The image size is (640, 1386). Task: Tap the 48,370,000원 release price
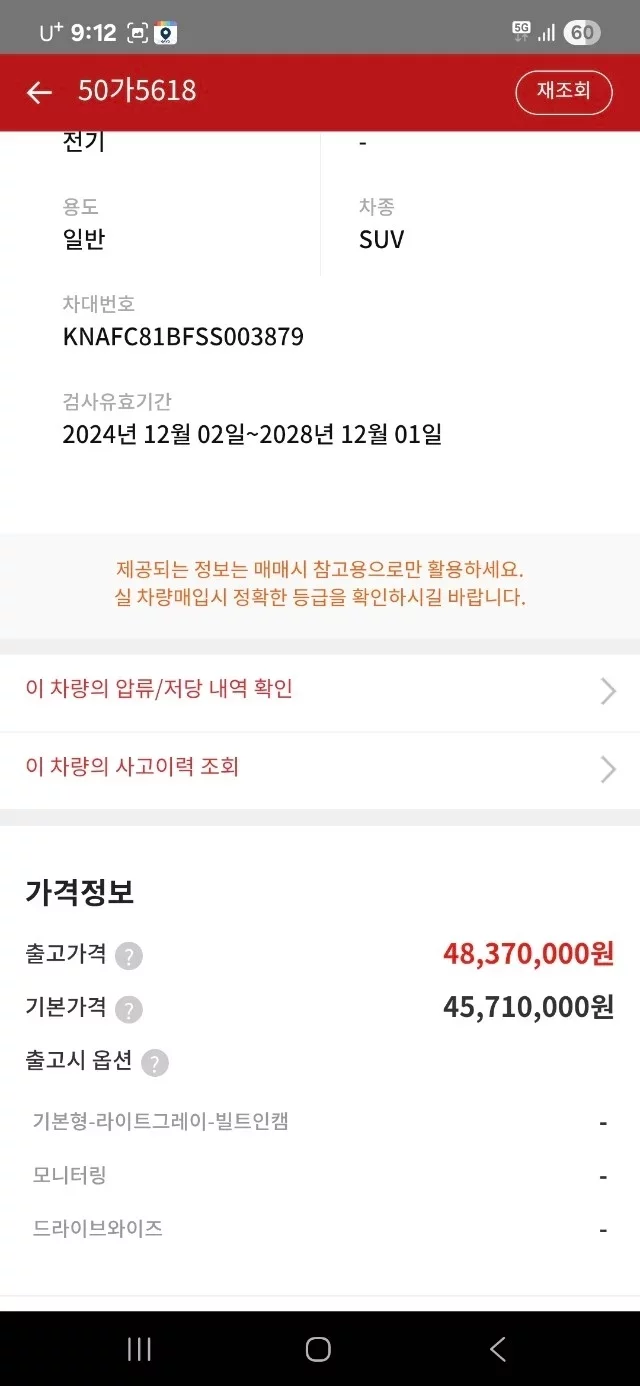(528, 954)
